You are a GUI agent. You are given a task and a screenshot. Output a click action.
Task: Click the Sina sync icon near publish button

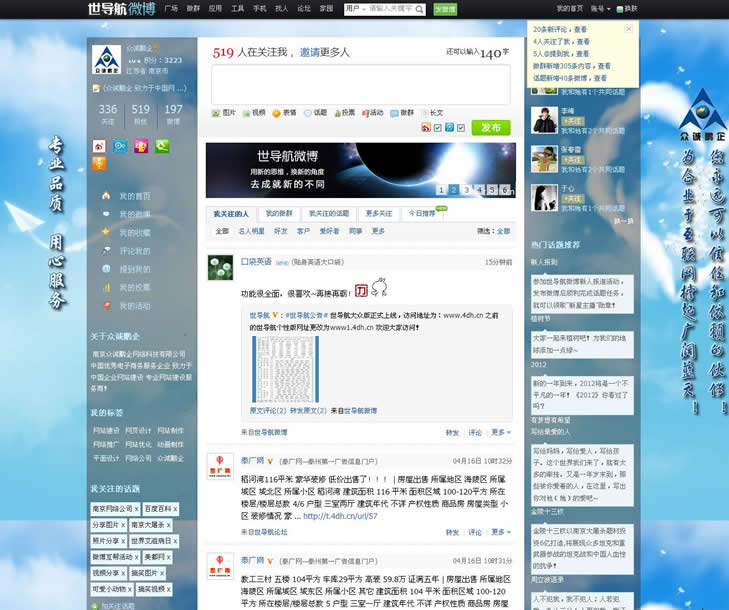point(425,127)
